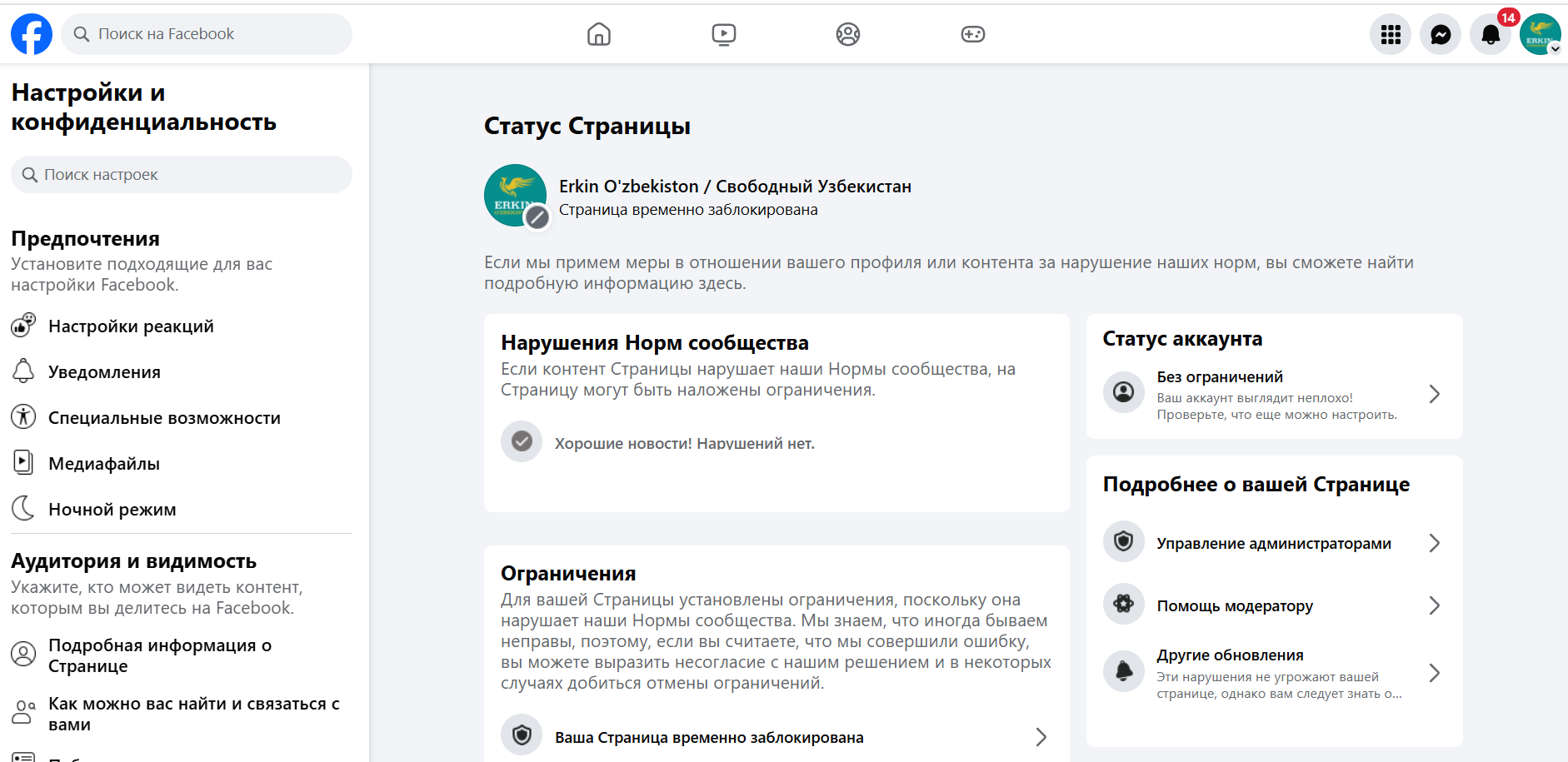Open the apps grid menu

1390,34
